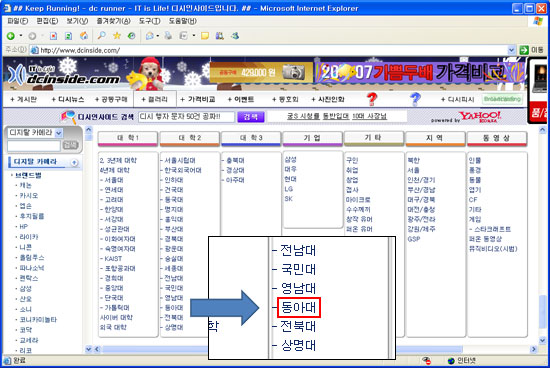Screen dimensions: 550x368
Task: Click the left sidebar search button
Action: coord(70,145)
